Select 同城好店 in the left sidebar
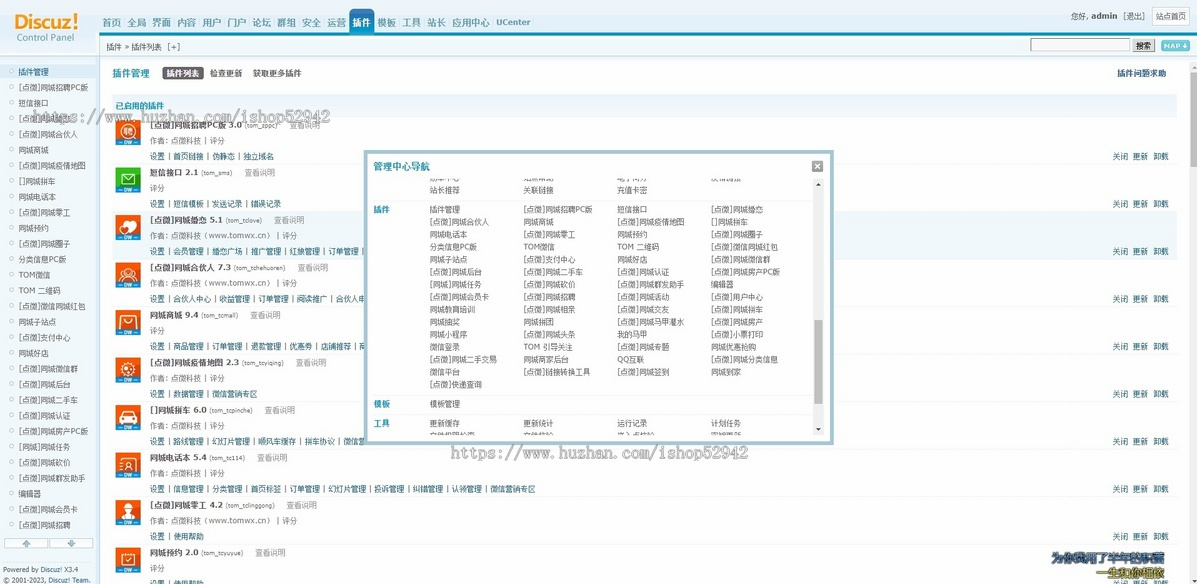 pyautogui.click(x=34, y=353)
